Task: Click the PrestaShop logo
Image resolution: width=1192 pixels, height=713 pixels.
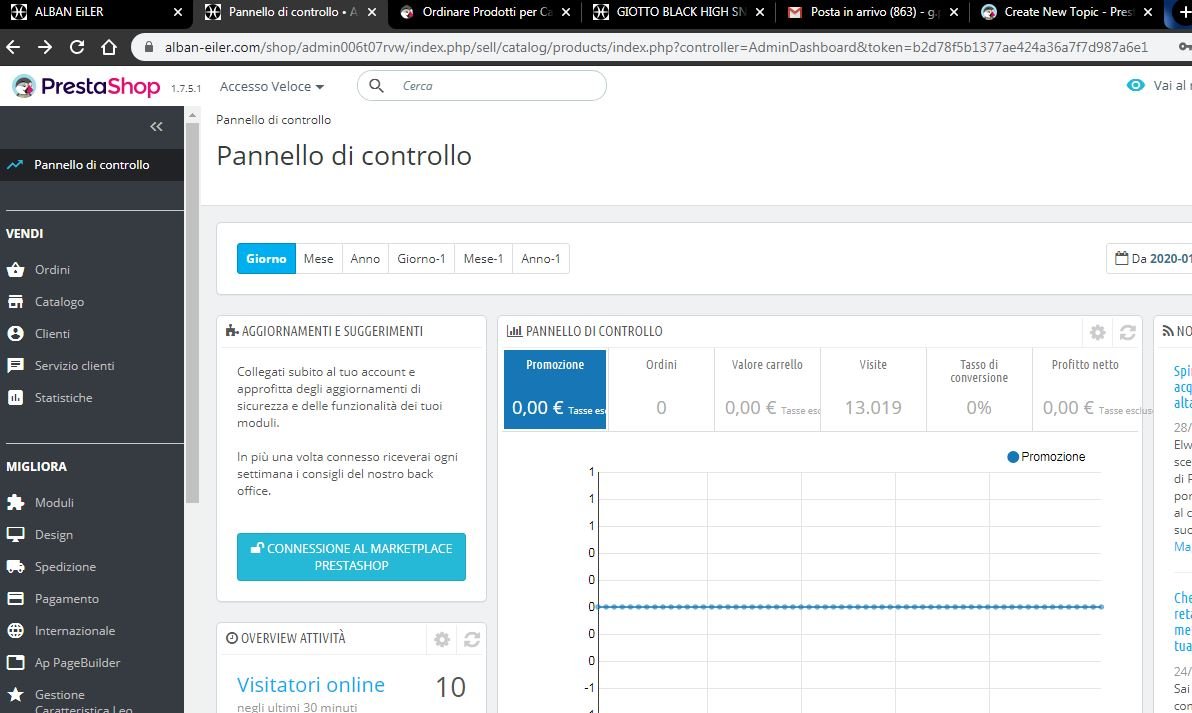Action: 86,87
